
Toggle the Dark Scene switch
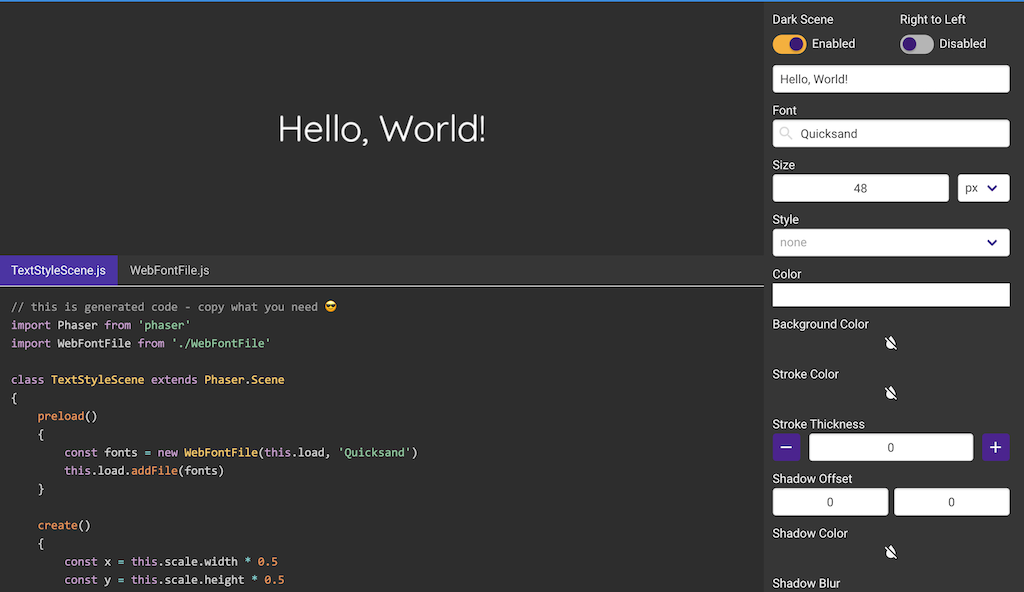click(790, 44)
